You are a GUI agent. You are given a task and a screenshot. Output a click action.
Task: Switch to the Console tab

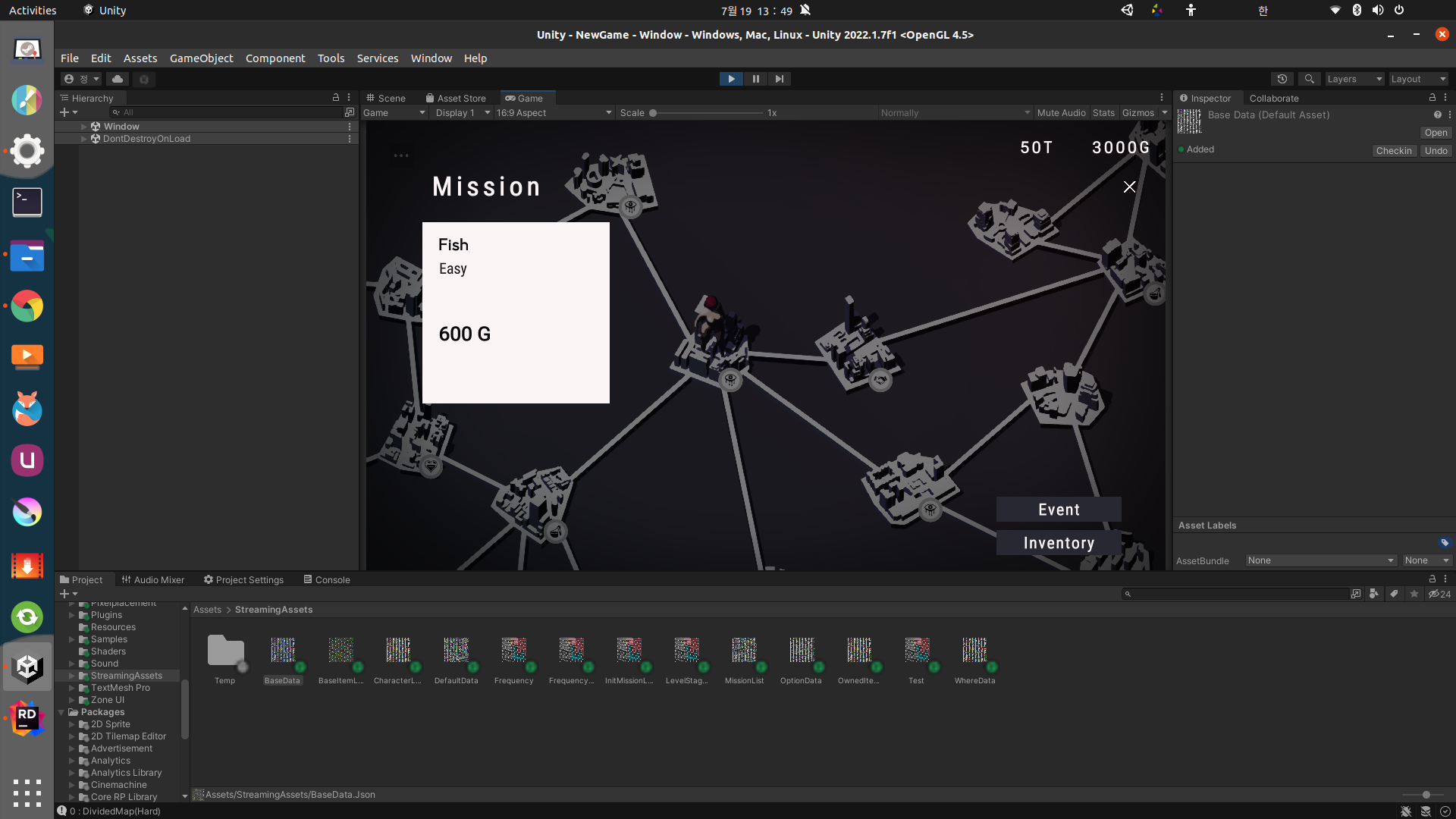[x=327, y=579]
